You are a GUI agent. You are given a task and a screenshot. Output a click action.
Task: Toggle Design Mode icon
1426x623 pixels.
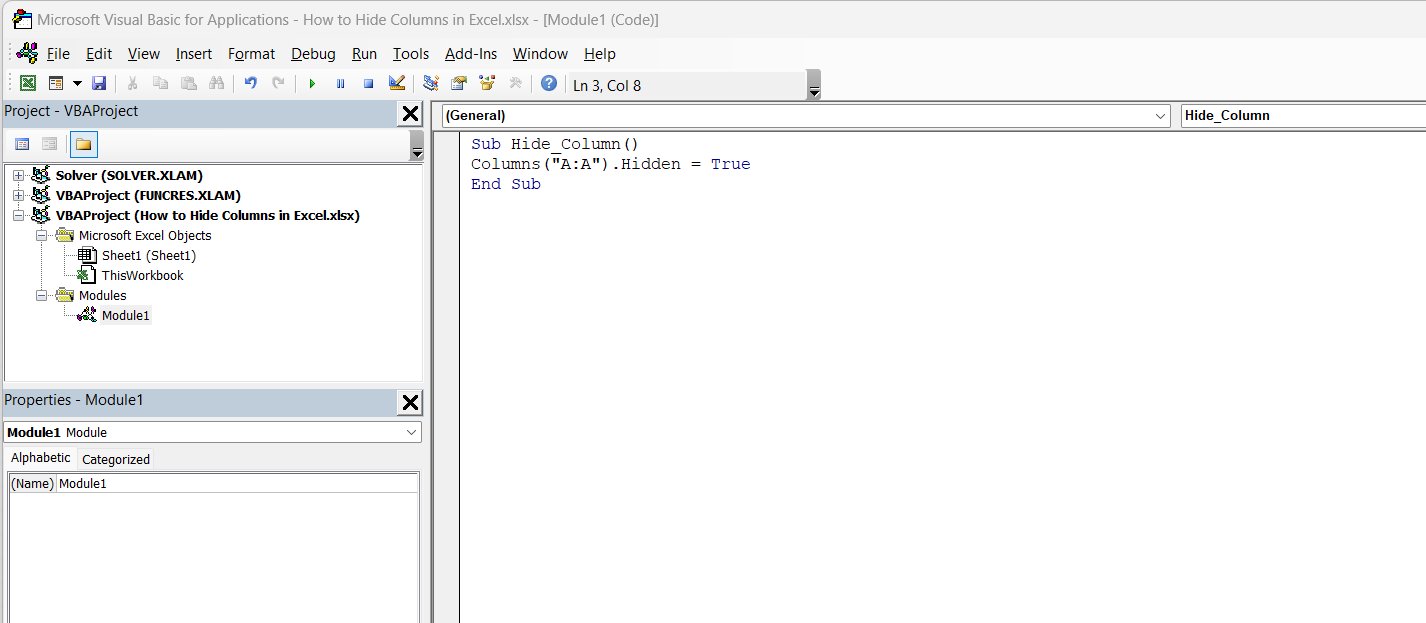click(397, 84)
